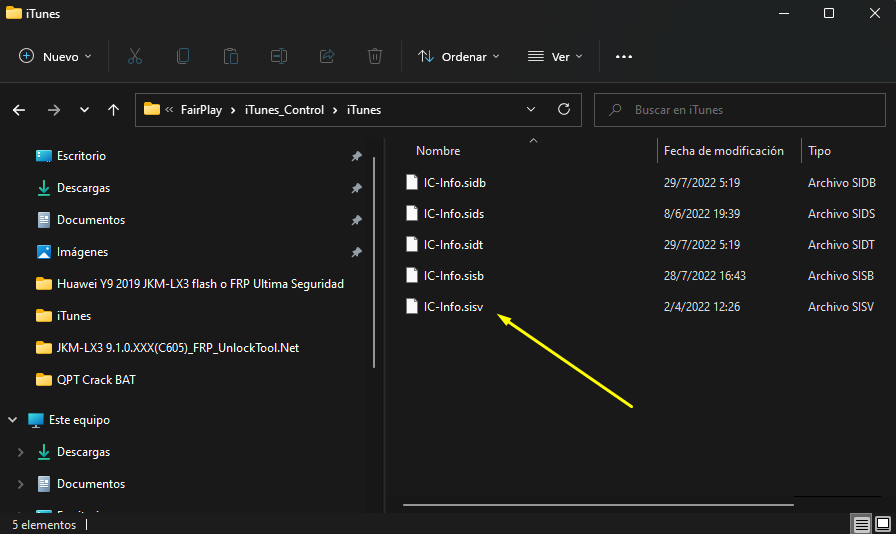The height and width of the screenshot is (534, 896).
Task: Unpin Documentos using its pin icon
Action: tap(357, 220)
